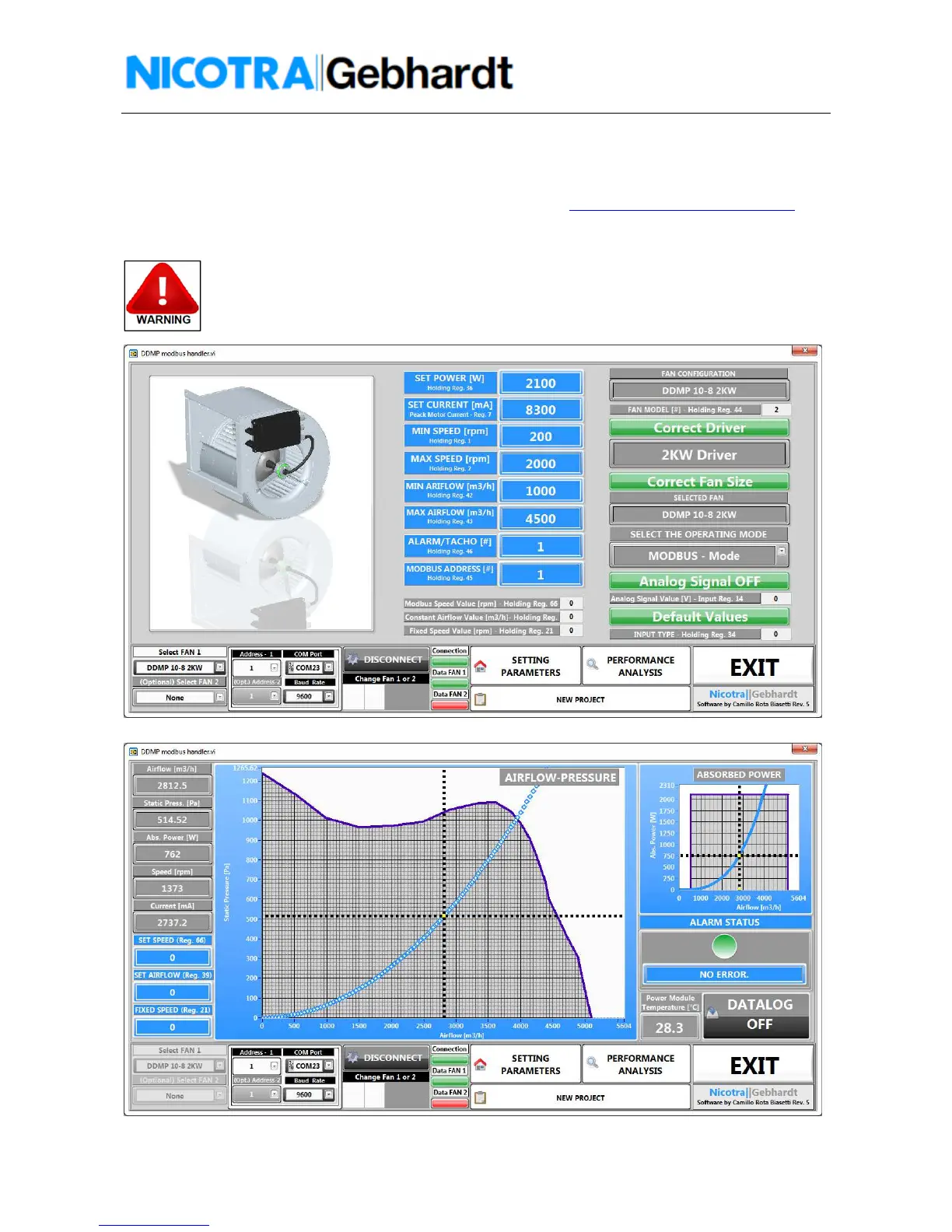Viewport: 952px width, 1232px height.
Task: Click the serial port icon beside upper COM23
Action: tap(292, 667)
